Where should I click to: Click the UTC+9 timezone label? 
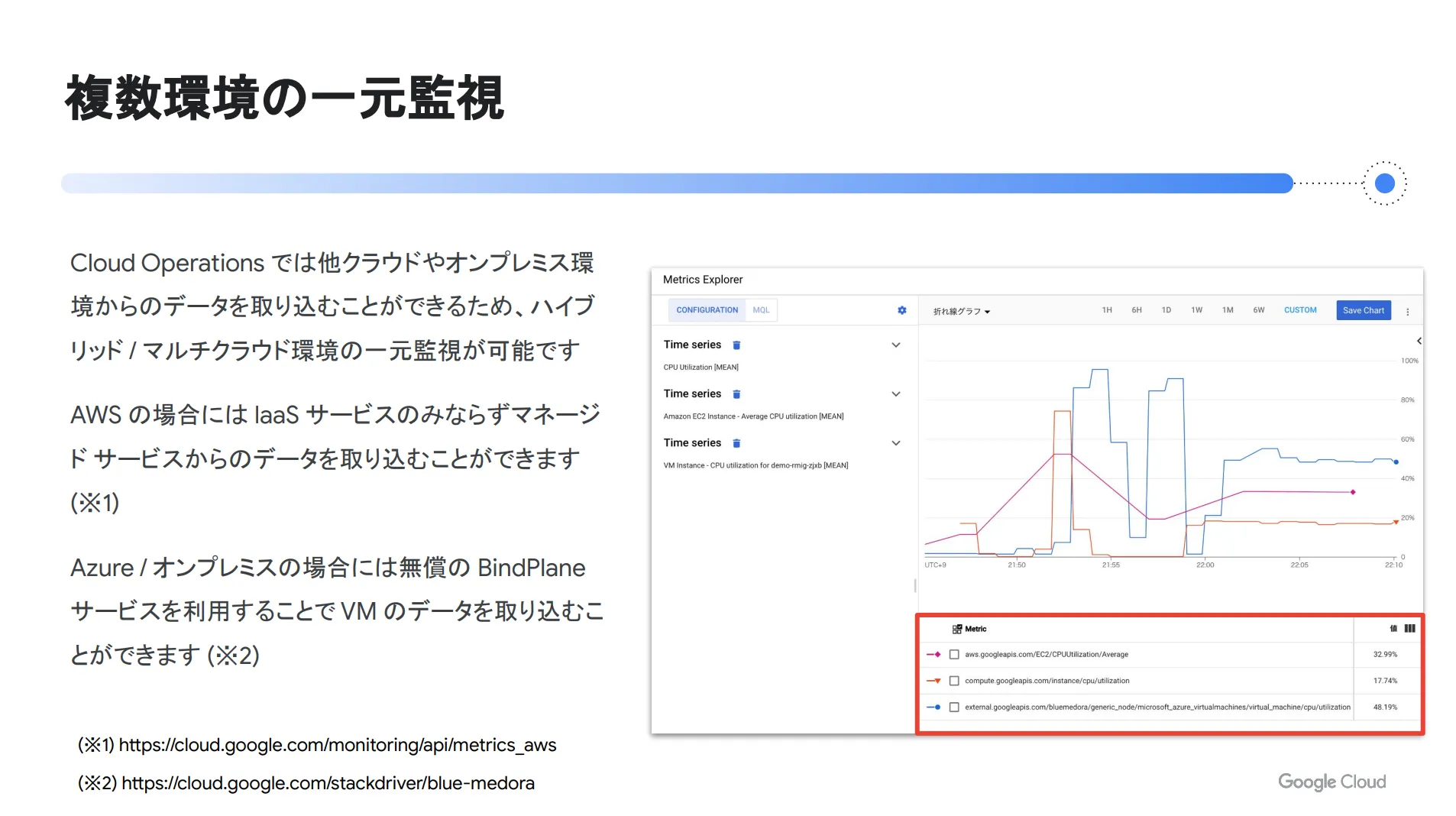[935, 565]
